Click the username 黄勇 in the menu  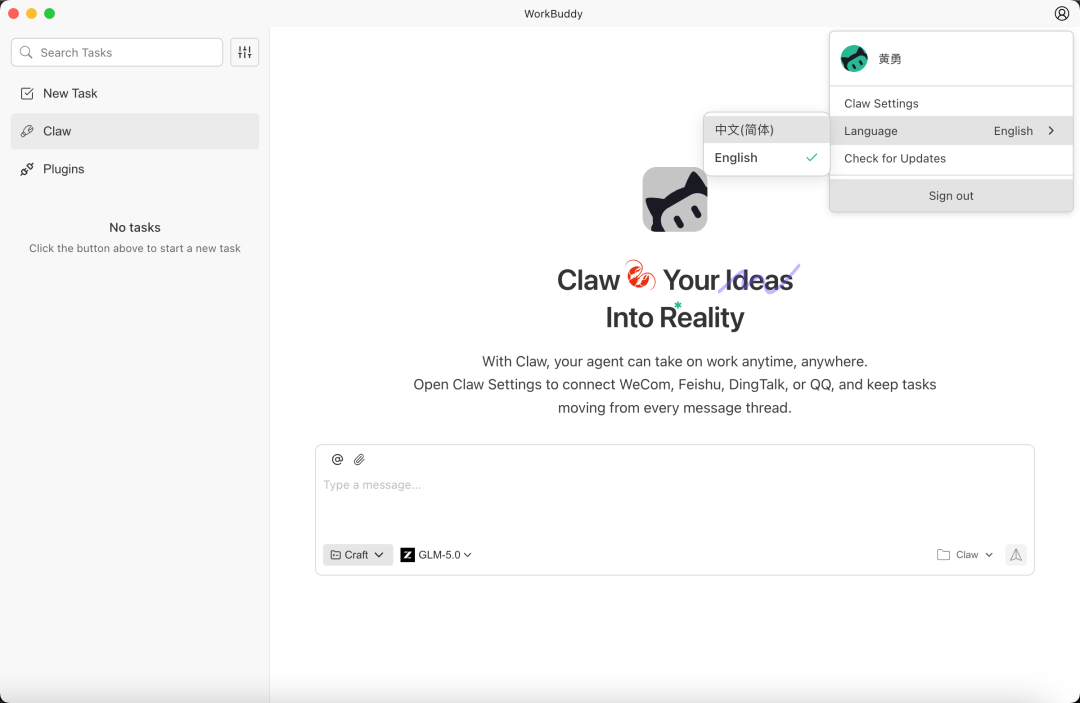889,59
